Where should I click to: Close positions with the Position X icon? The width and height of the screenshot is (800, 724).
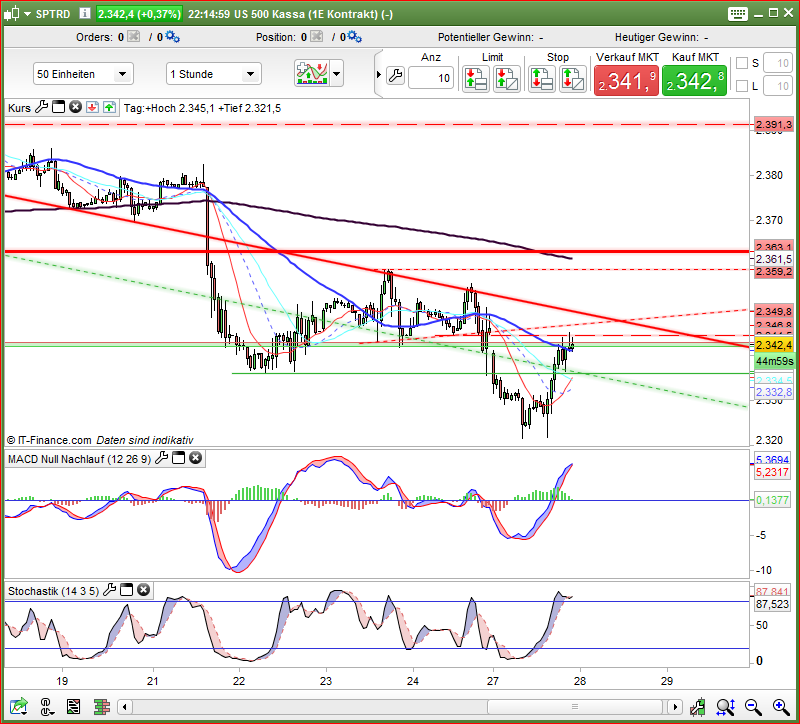[x=317, y=36]
